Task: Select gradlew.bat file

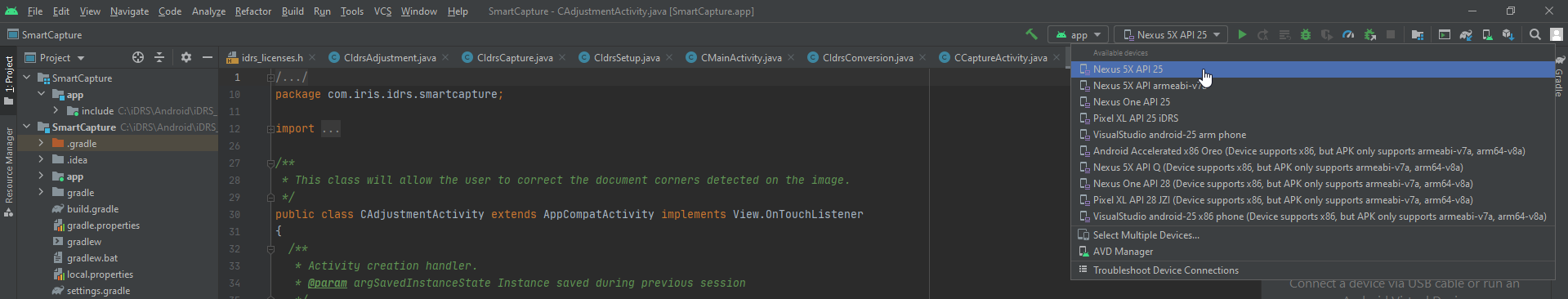Action: [x=92, y=258]
